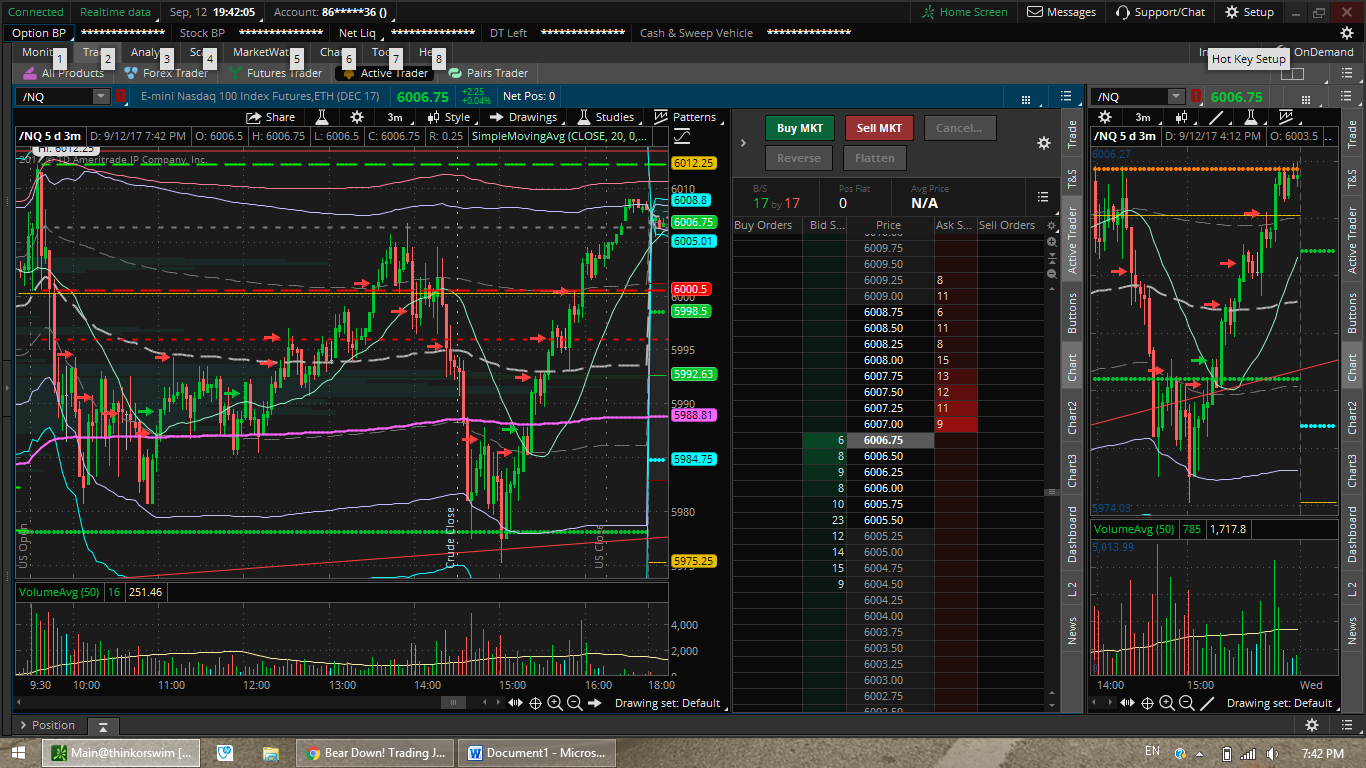The image size is (1366, 768).
Task: Open the Active Trader gear beside Cancel button
Action: pyautogui.click(x=1044, y=143)
